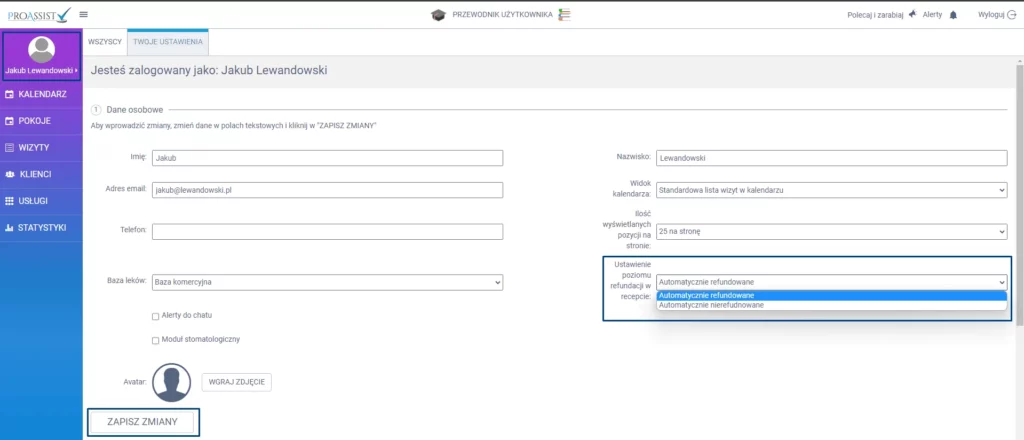Image resolution: width=1024 pixels, height=440 pixels.
Task: Click the Polecaj i zarabiaj icon
Action: click(x=913, y=15)
